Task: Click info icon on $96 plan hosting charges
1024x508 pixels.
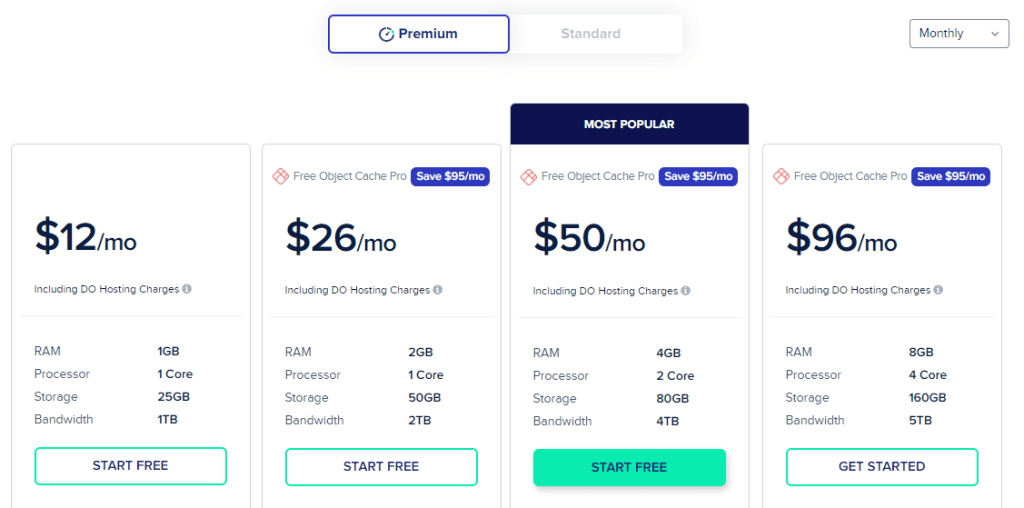Action: pyautogui.click(x=937, y=290)
